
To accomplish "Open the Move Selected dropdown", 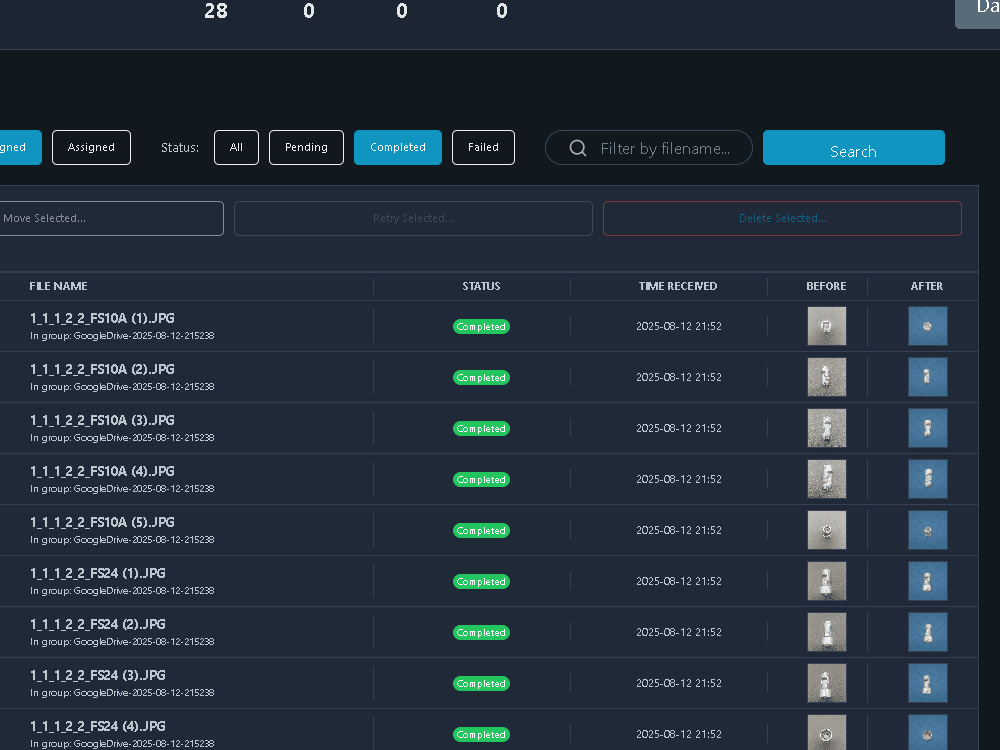I will pyautogui.click(x=111, y=218).
